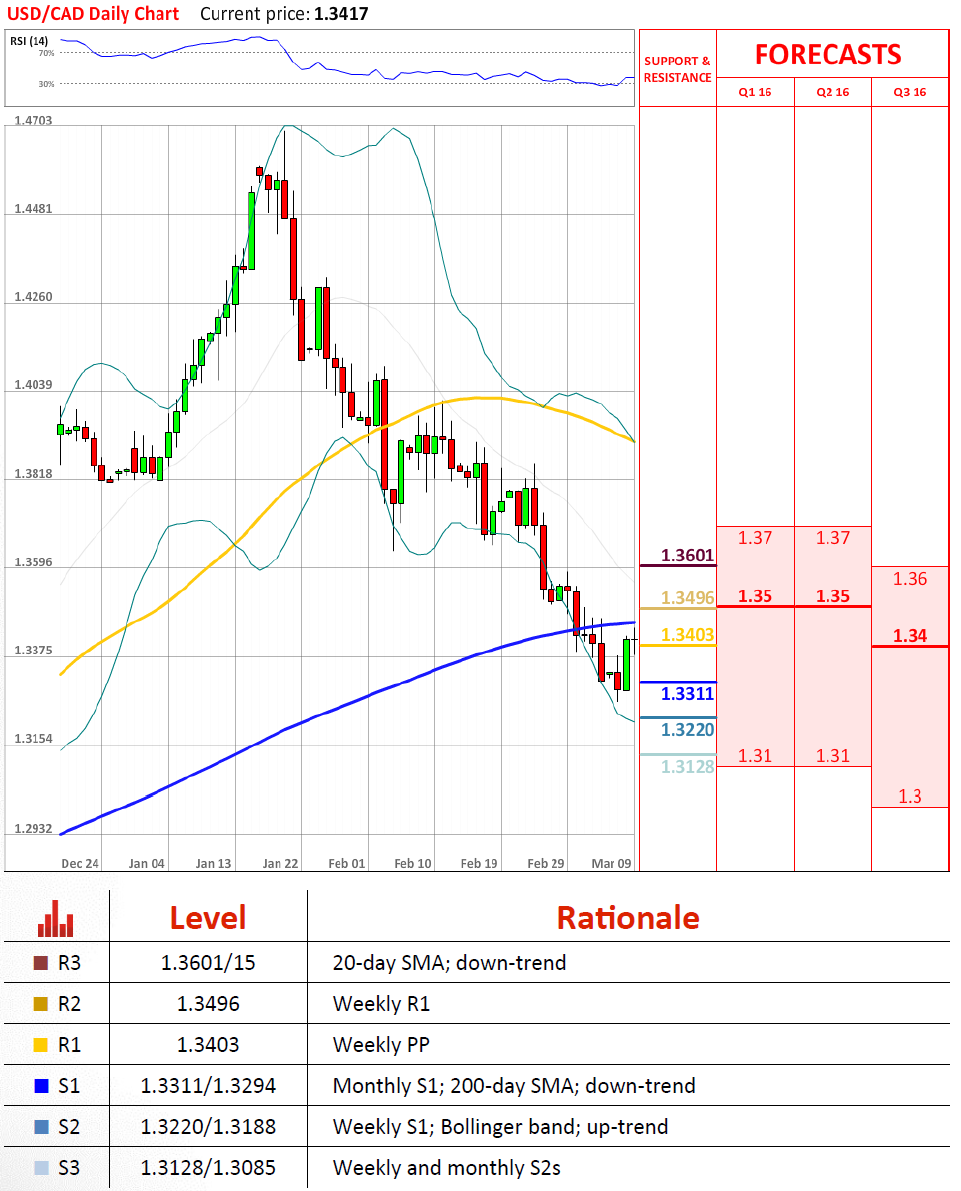
Task: Click 'Weekly S1; Bollinger band; up-trend' rationale
Action: [x=500, y=1127]
